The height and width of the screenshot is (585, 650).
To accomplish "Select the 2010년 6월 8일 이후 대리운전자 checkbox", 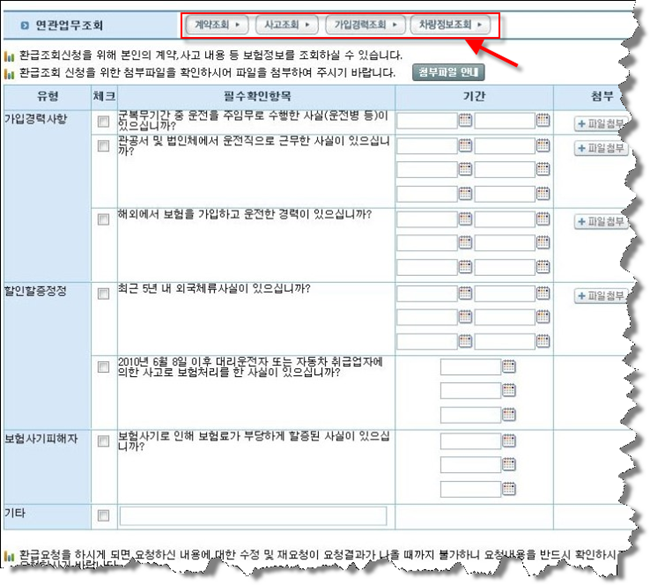I will 103,367.
